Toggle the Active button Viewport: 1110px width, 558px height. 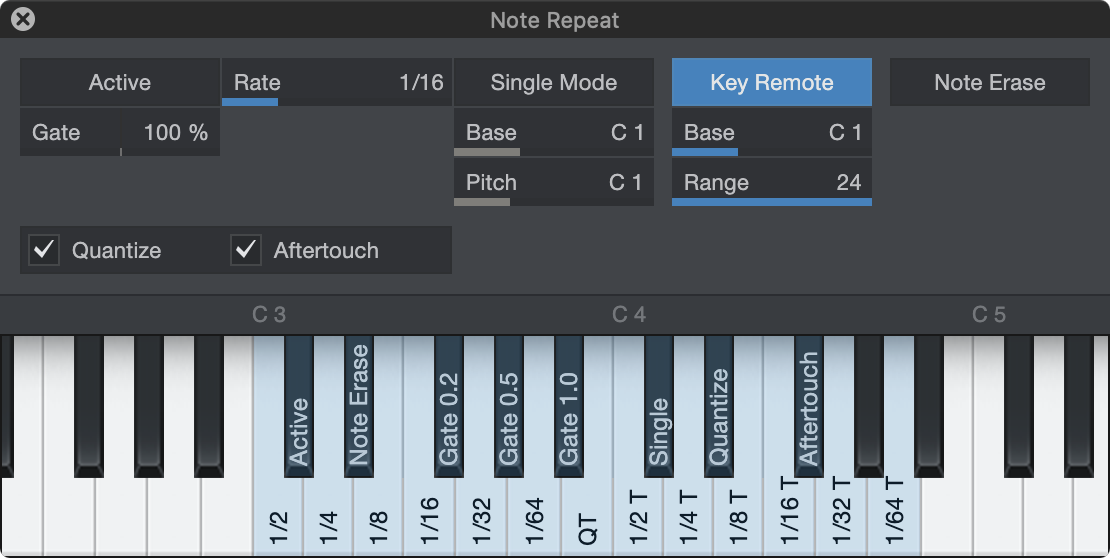point(120,82)
